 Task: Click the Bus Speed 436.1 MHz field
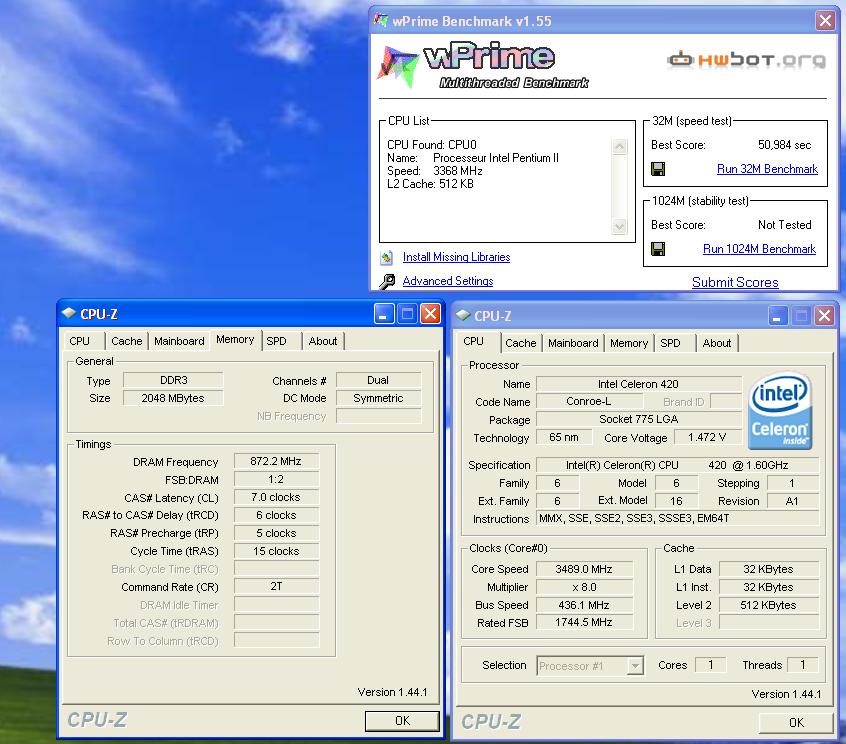point(584,605)
